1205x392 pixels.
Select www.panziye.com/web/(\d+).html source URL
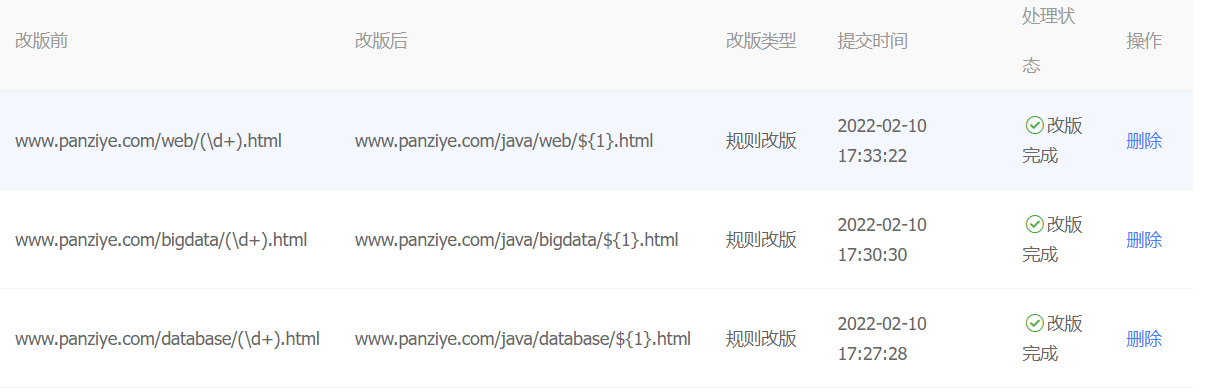coord(148,141)
